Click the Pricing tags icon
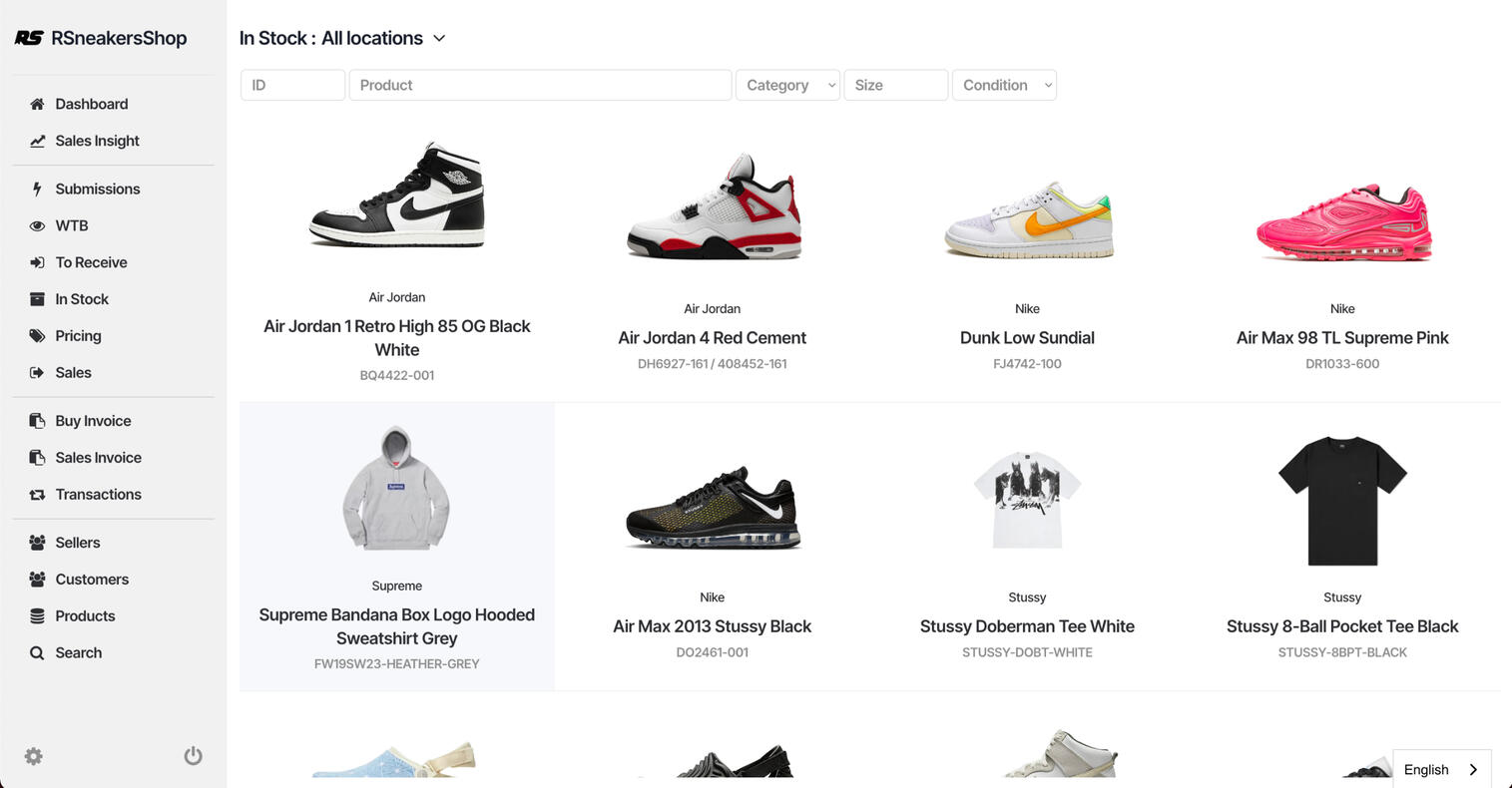This screenshot has width=1512, height=788. tap(37, 336)
